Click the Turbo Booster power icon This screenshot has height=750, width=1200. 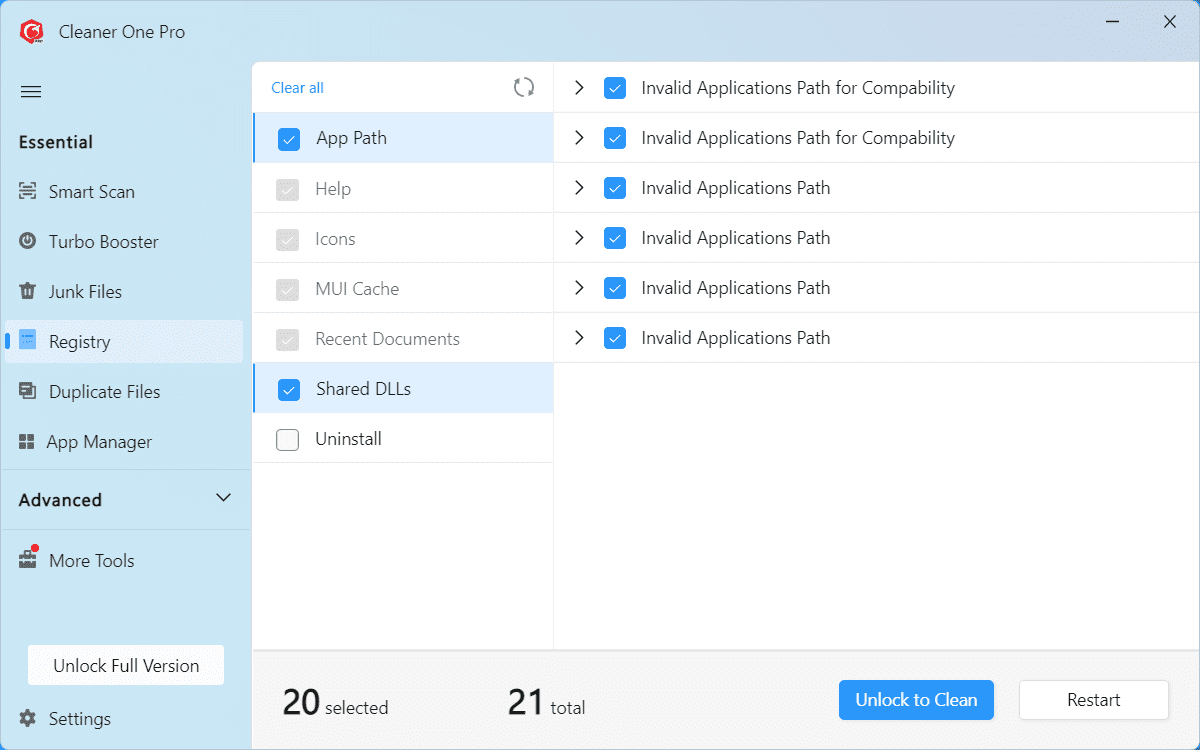point(28,242)
